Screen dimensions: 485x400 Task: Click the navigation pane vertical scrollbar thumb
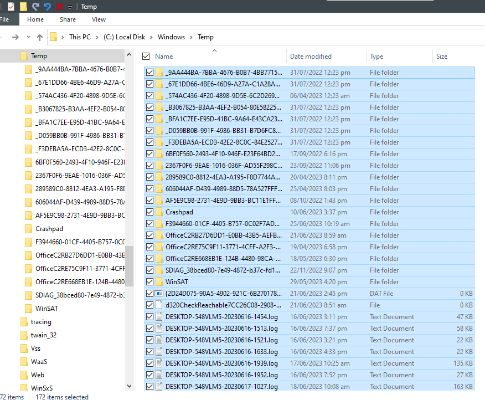(x=129, y=266)
